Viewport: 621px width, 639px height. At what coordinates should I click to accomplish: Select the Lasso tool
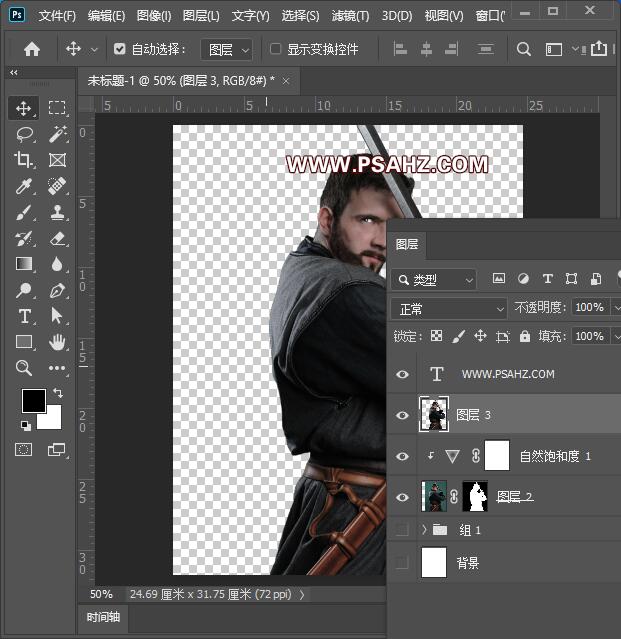tap(24, 134)
